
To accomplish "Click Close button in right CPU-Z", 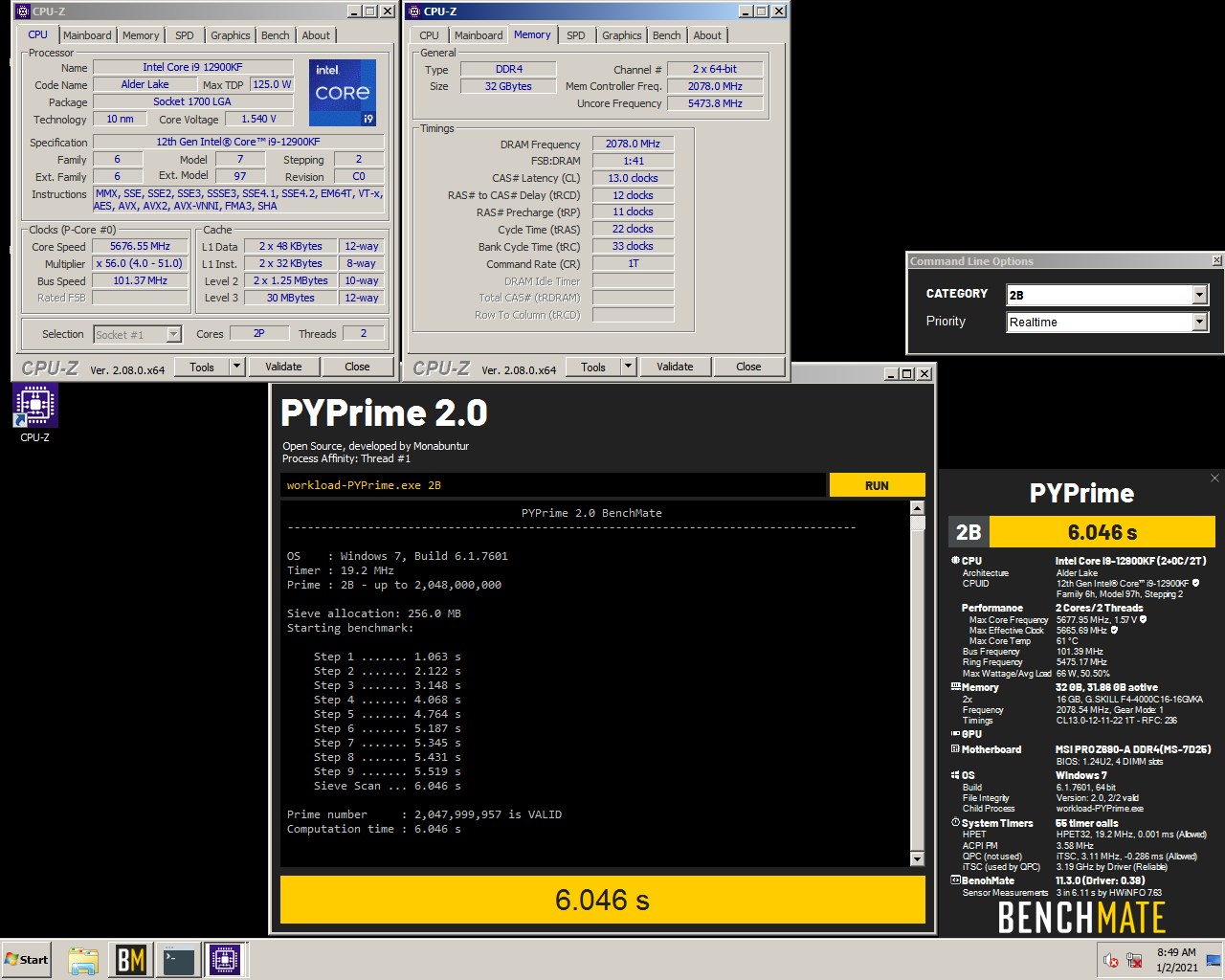I will tap(748, 367).
